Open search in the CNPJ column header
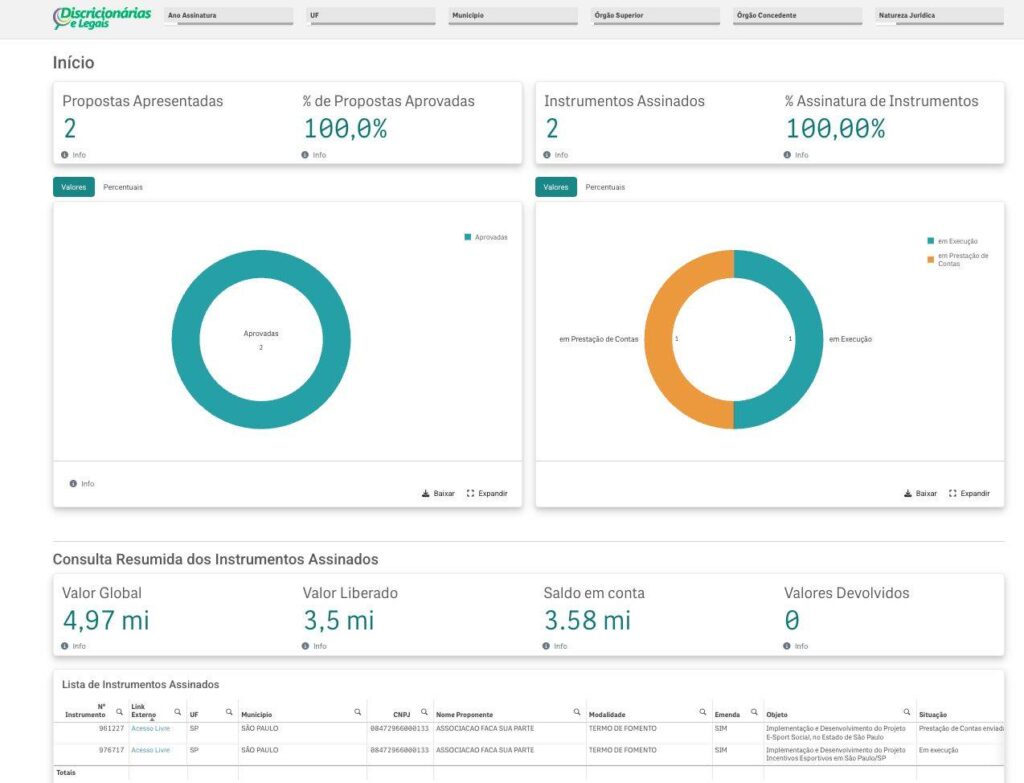Viewport: 1024px width, 783px height. click(x=424, y=712)
